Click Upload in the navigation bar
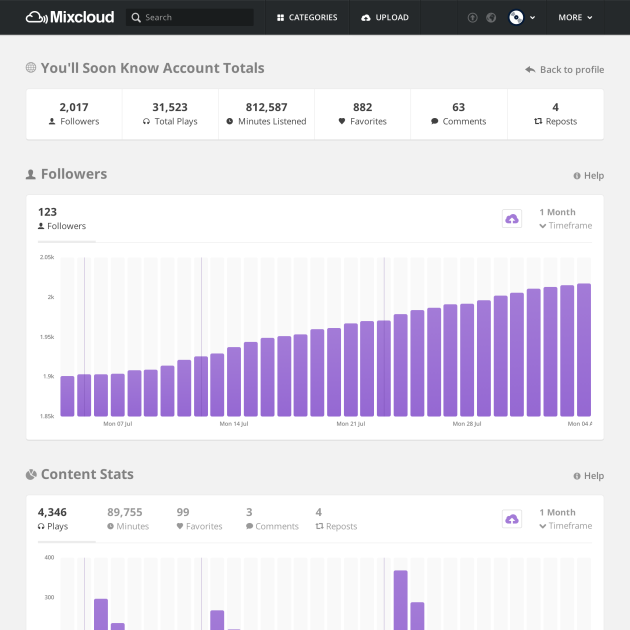 (385, 18)
